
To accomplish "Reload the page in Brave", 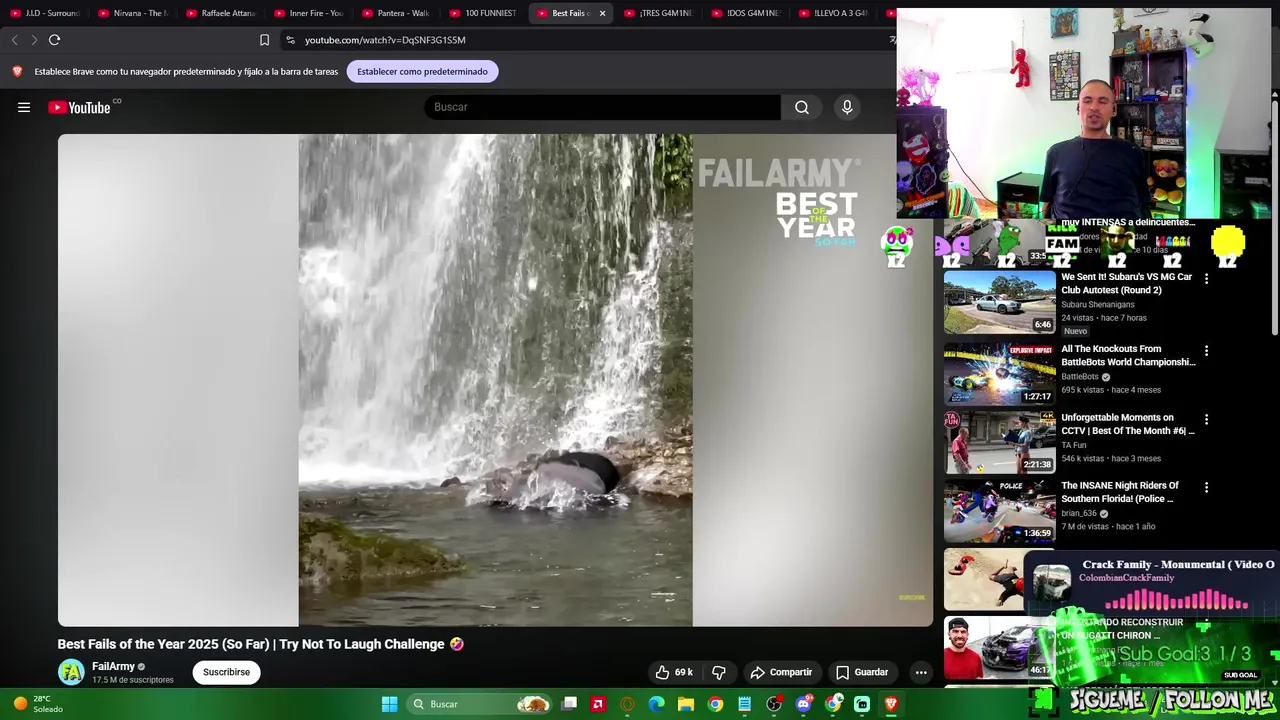I will tap(54, 40).
